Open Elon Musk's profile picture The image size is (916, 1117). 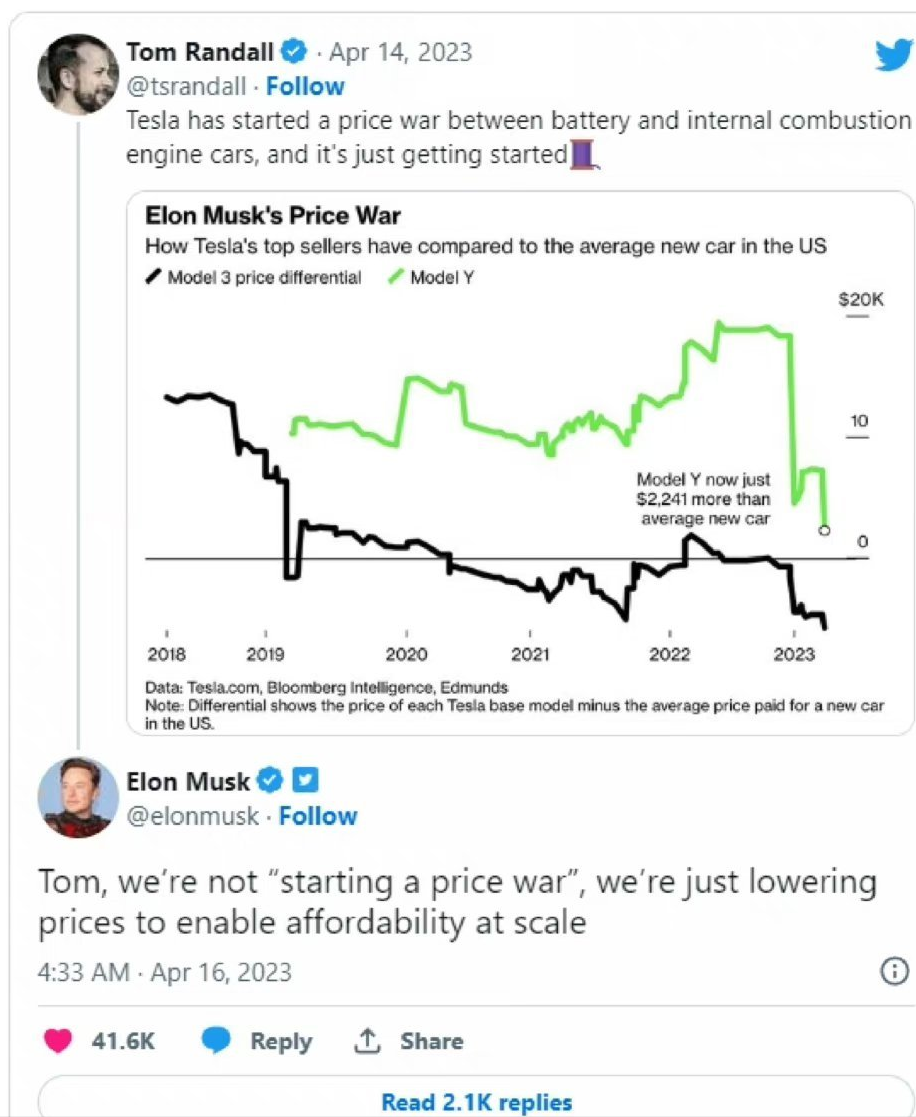click(78, 797)
